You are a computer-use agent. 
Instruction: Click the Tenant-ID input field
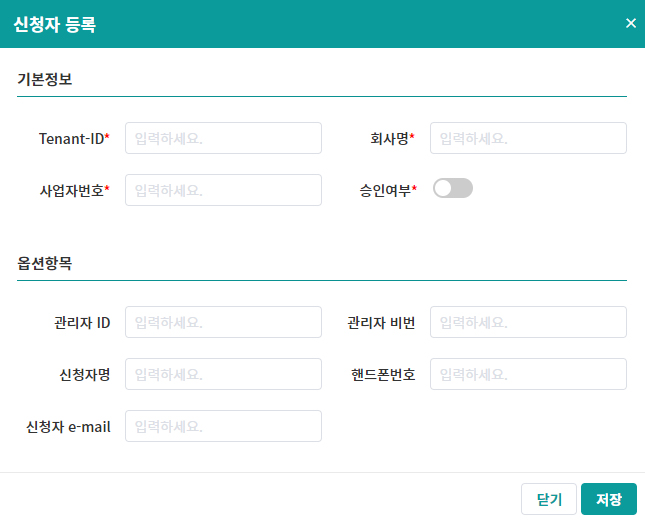223,138
